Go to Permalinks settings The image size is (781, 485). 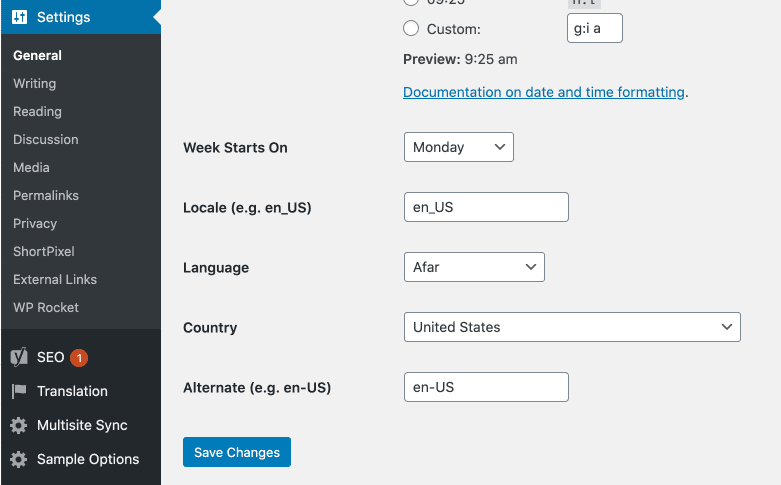click(x=46, y=195)
